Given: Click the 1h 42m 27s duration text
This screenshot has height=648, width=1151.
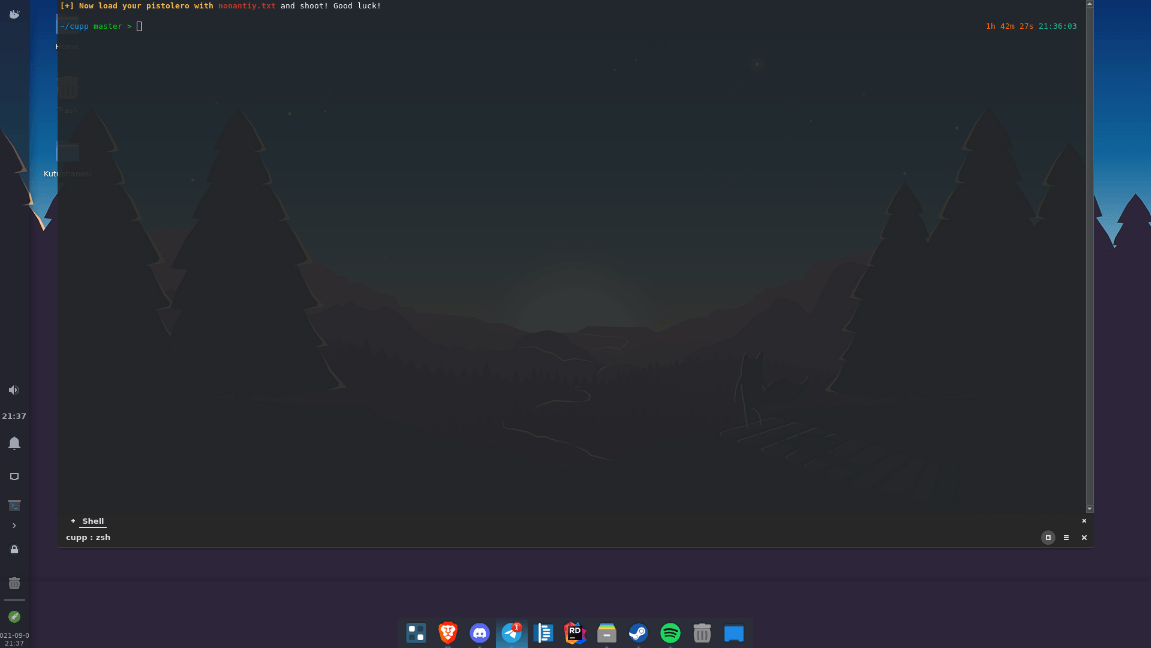Looking at the screenshot, I should click(x=1009, y=26).
